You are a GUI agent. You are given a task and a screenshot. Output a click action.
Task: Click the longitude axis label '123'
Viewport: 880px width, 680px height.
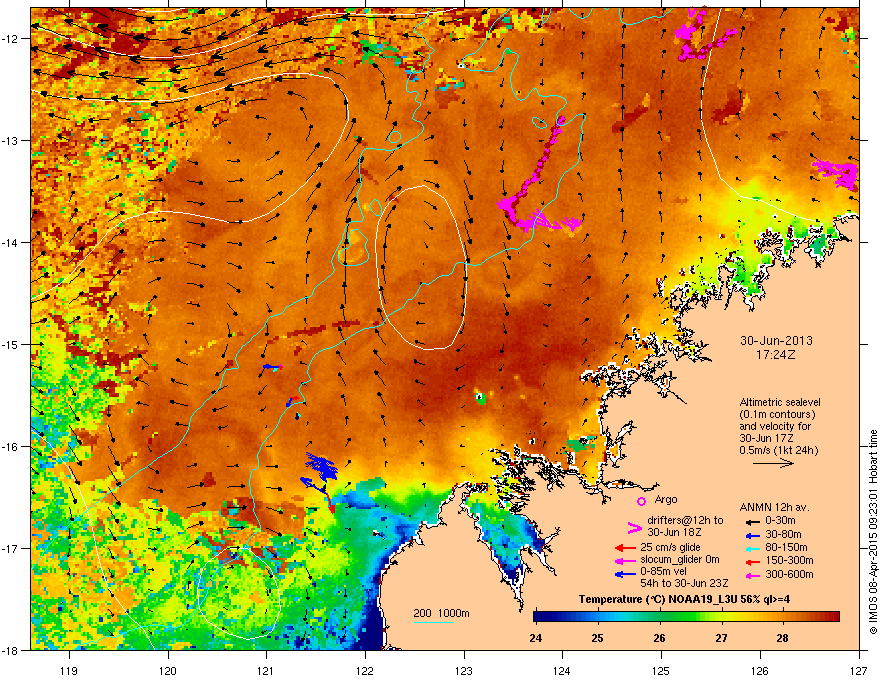click(464, 670)
